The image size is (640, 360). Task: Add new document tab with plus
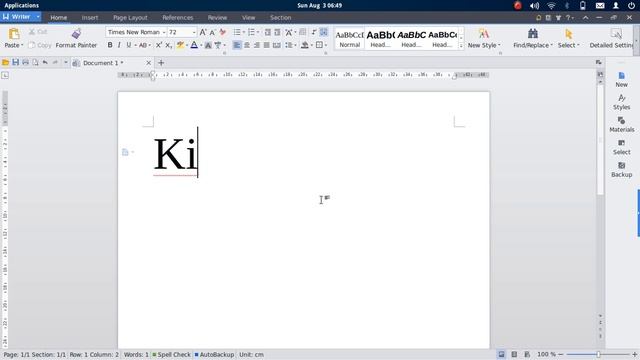161,62
